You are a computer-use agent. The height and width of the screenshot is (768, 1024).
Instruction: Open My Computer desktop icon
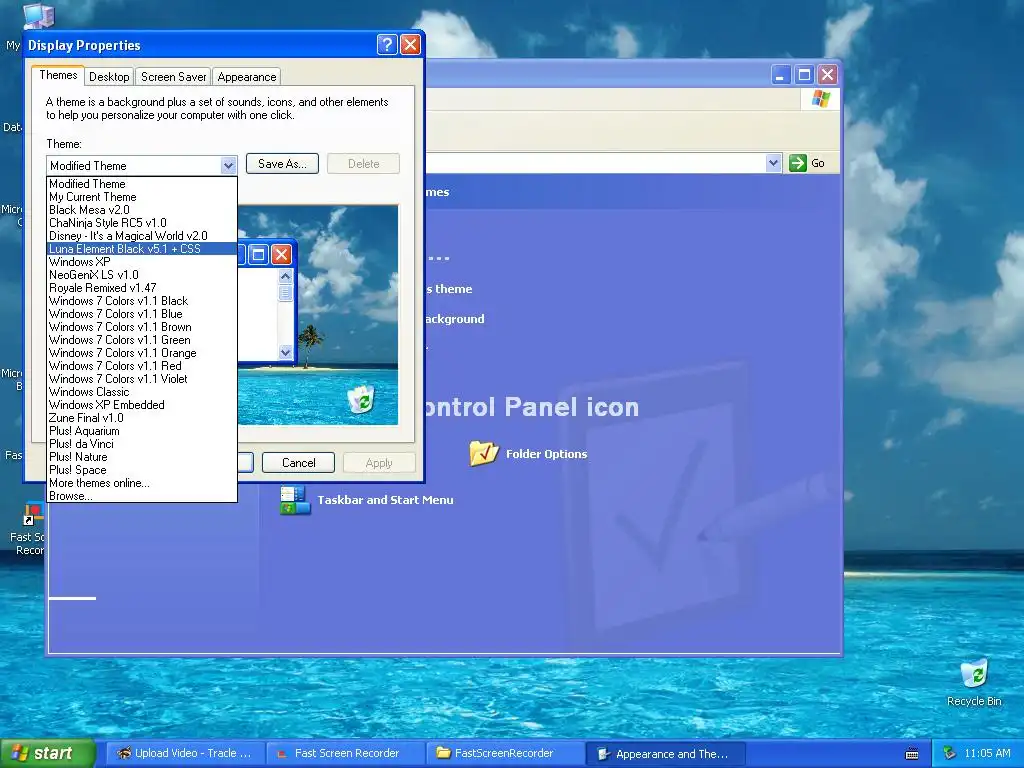(38, 16)
